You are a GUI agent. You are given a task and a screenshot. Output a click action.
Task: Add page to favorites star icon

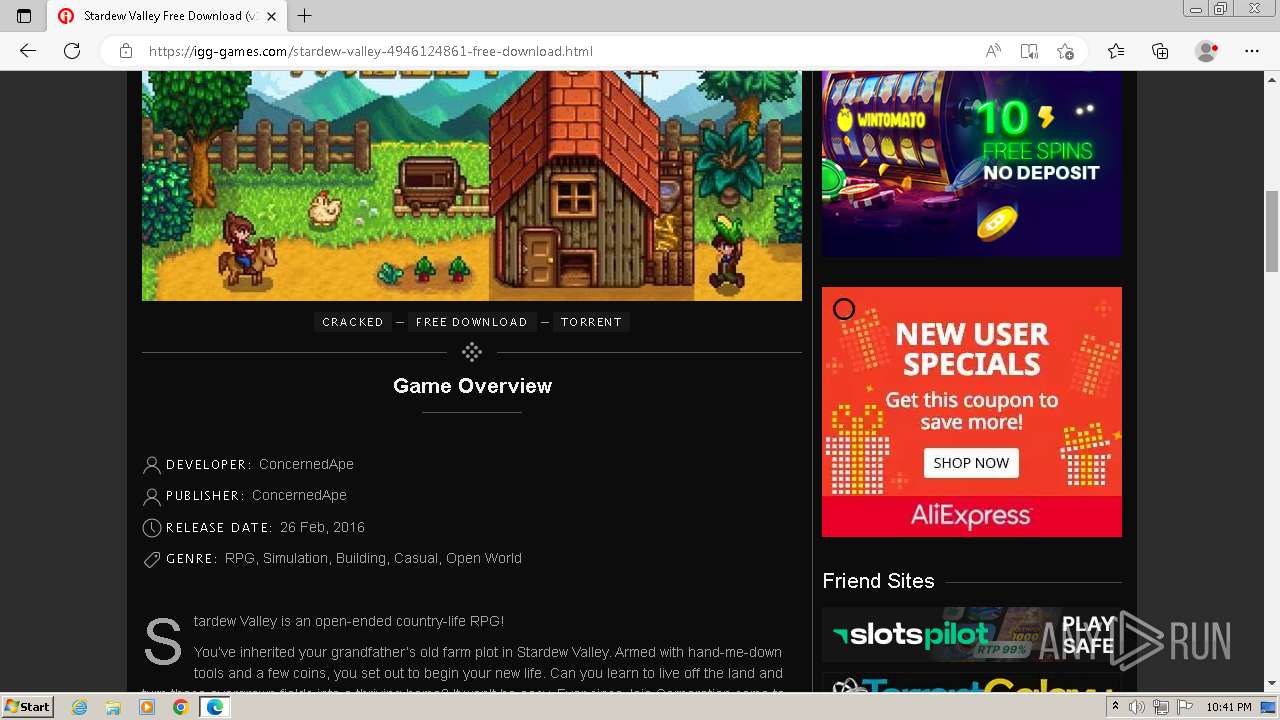coord(1065,51)
